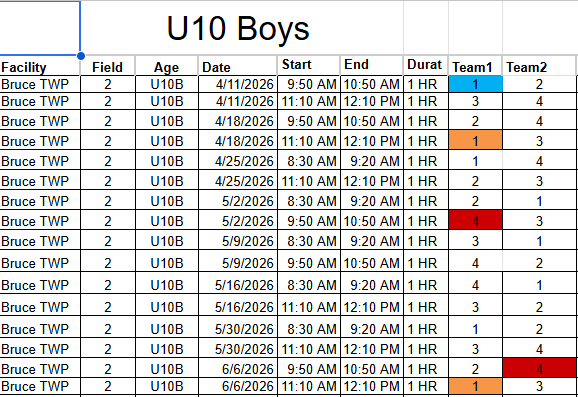Click the Durat header cell
578x397 pixels.
click(425, 66)
